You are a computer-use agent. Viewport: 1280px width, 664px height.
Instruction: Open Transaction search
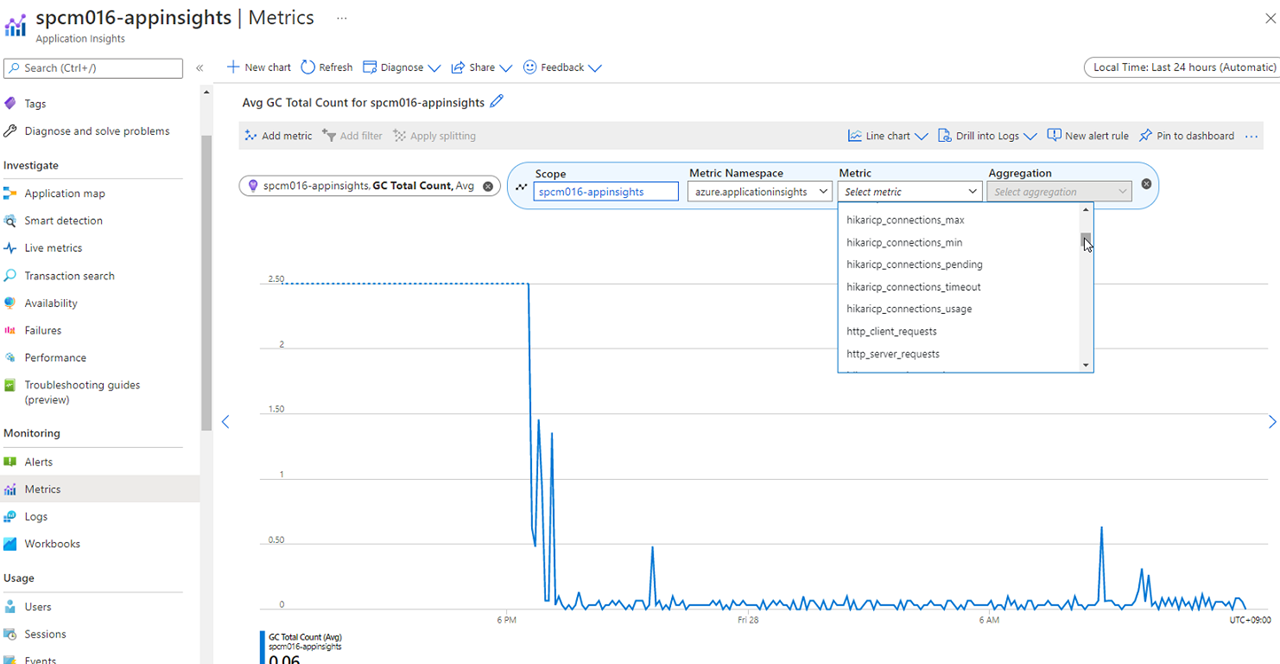point(59,276)
